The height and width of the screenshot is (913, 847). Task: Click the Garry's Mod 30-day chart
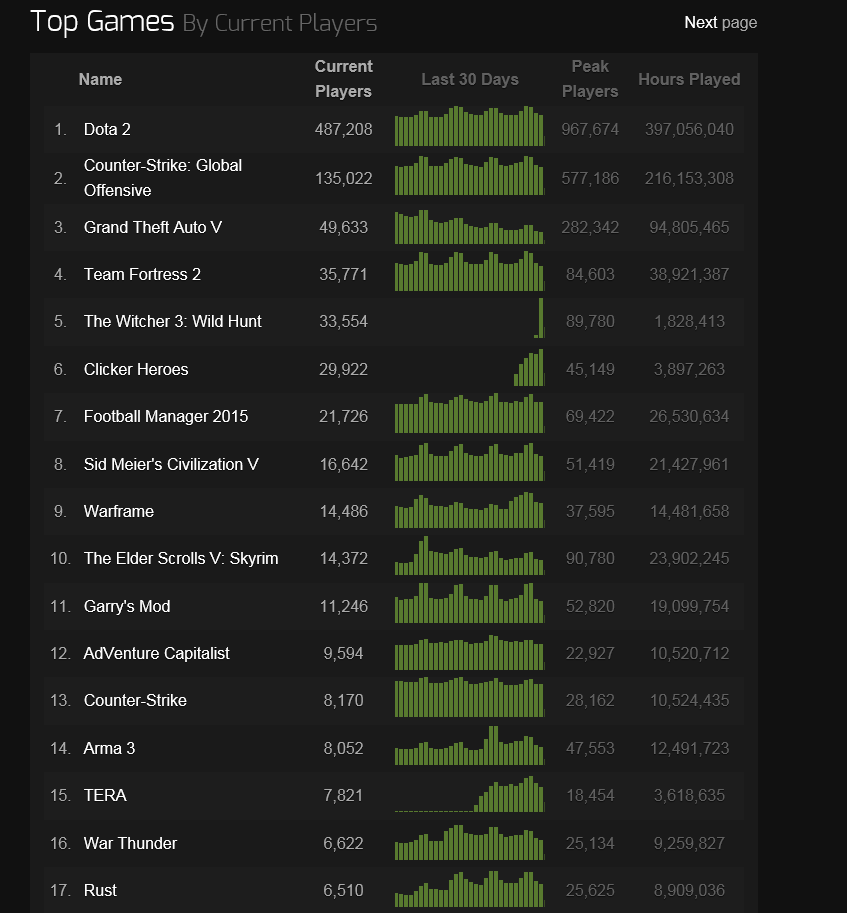click(x=469, y=603)
